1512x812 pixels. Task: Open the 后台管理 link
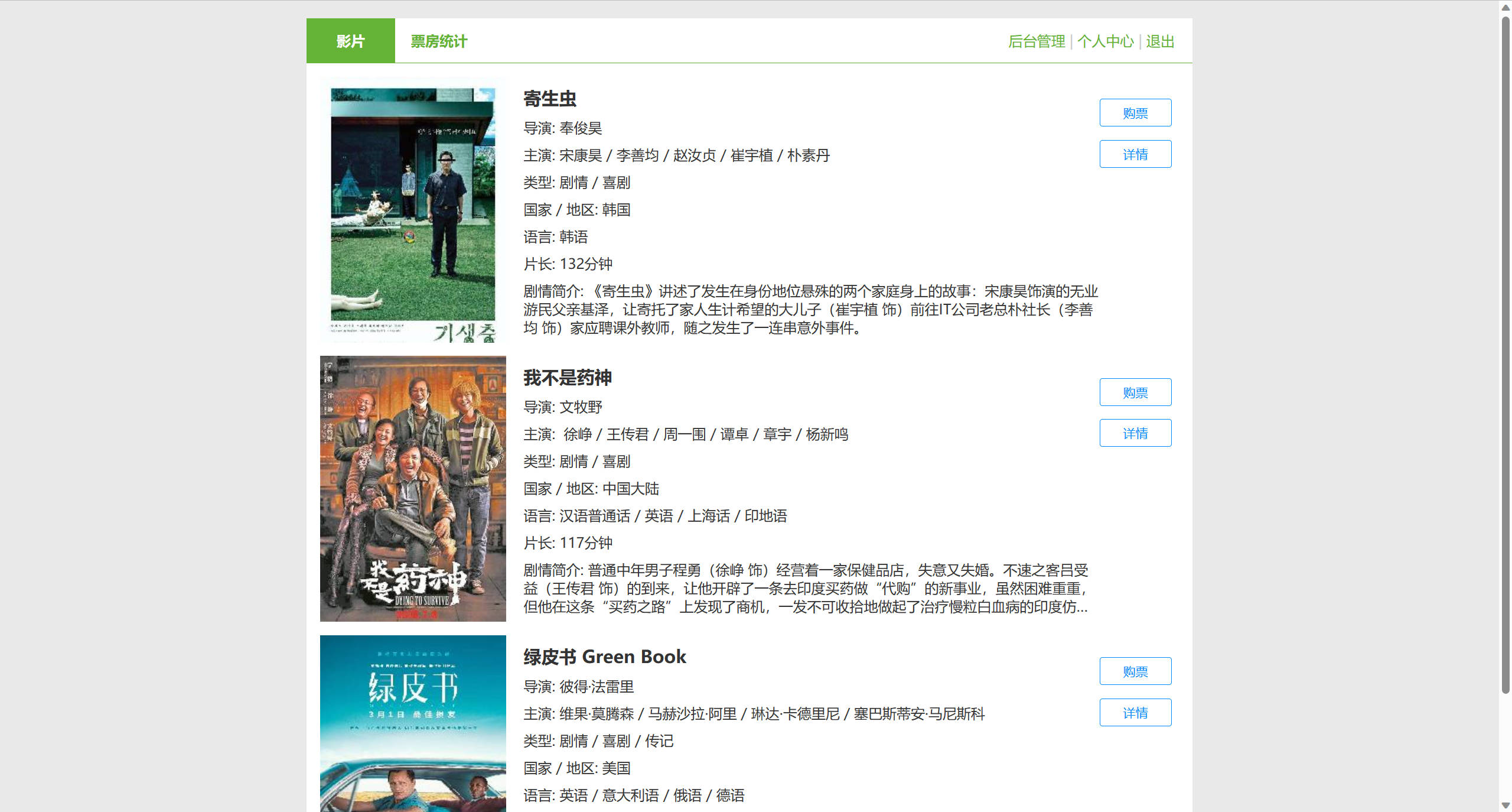point(1037,41)
